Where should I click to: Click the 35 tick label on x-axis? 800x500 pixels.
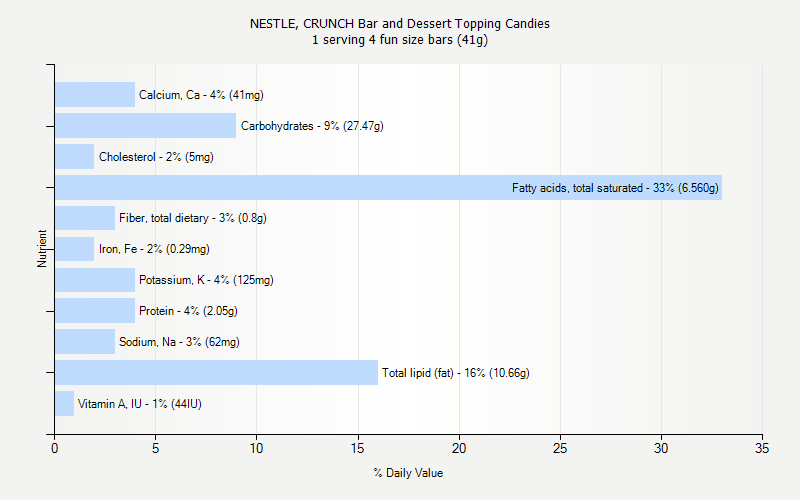point(762,449)
